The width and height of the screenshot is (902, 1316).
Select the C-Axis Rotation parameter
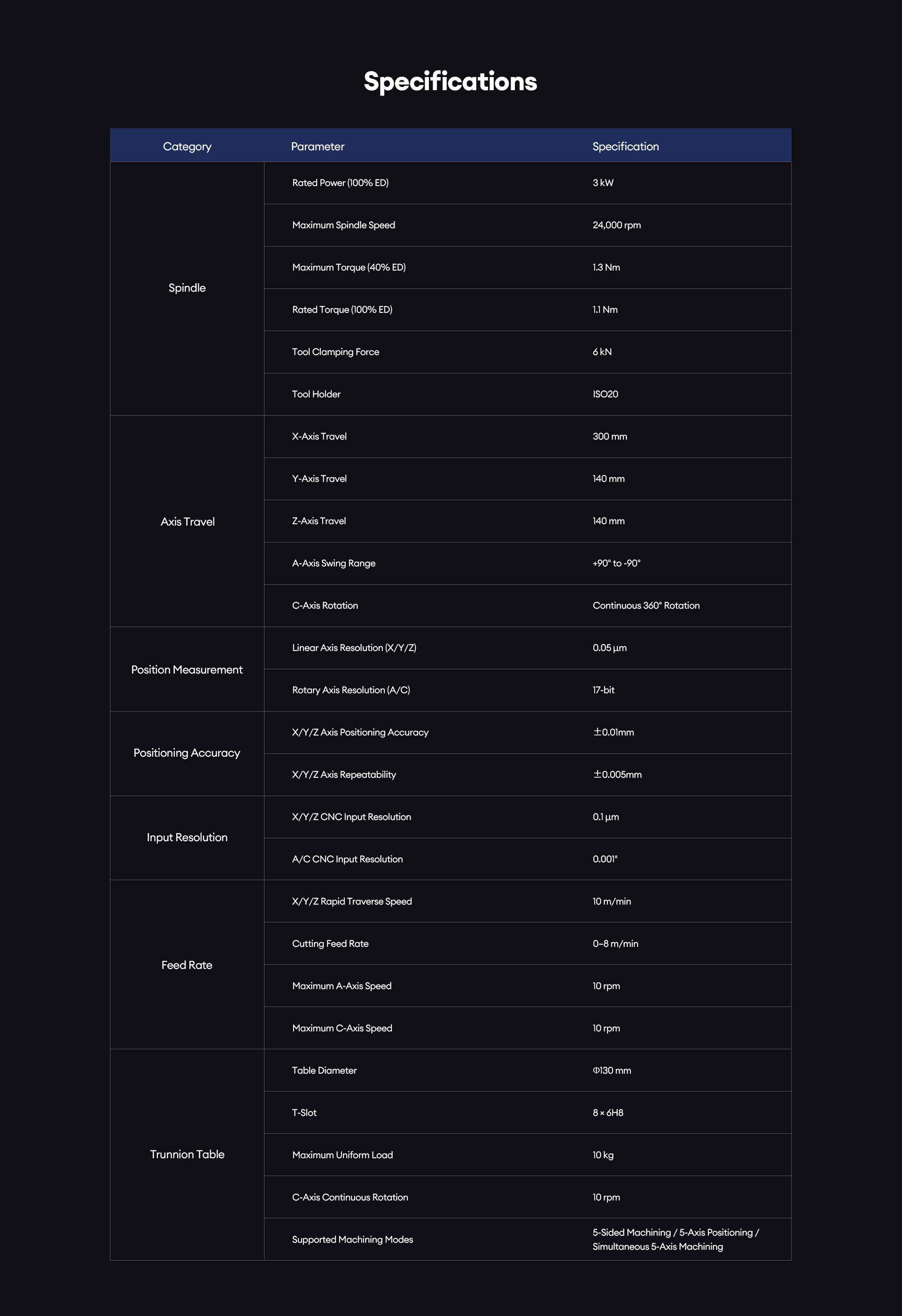tap(325, 605)
